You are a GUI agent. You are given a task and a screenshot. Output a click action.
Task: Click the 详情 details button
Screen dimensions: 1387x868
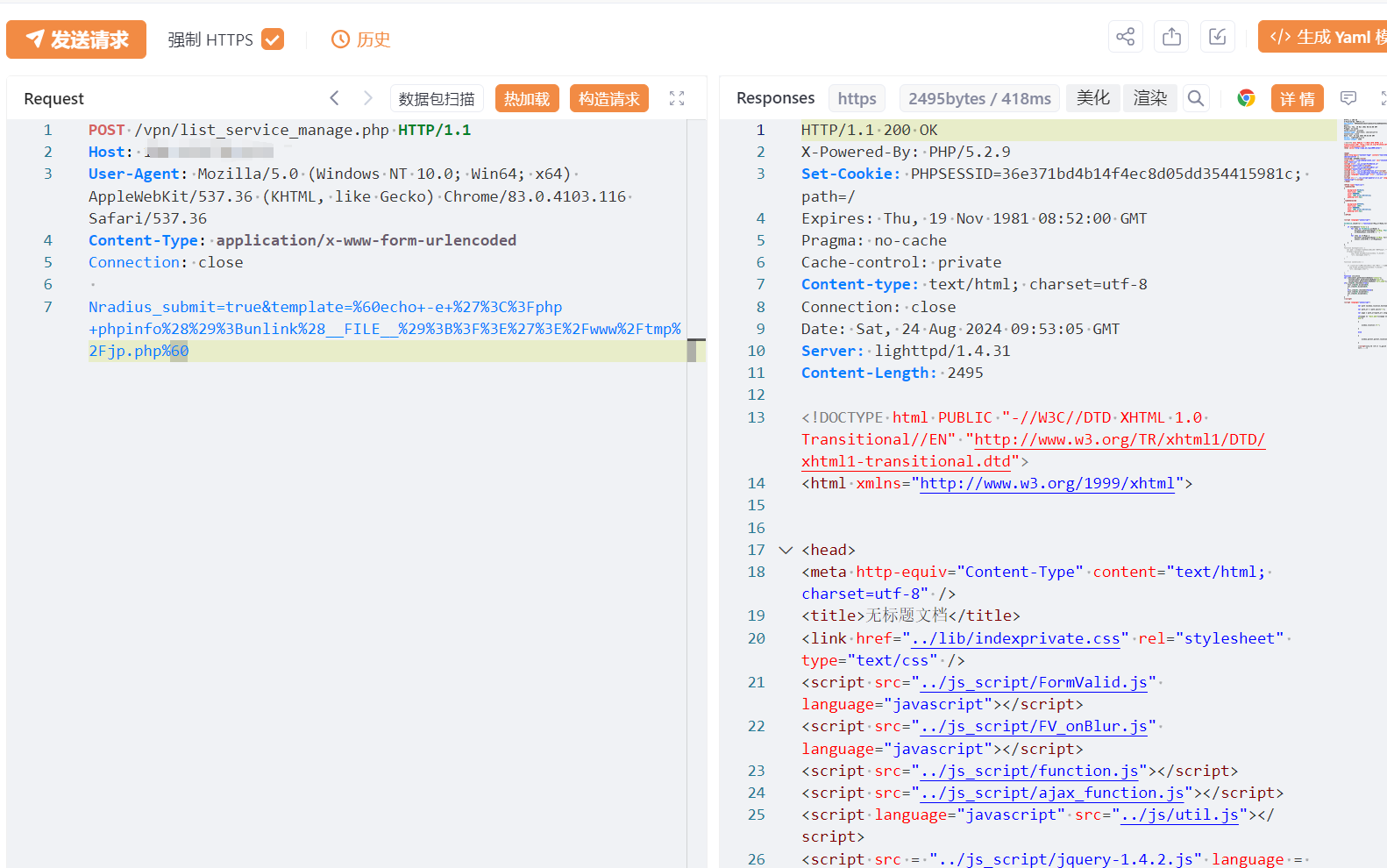(1298, 99)
